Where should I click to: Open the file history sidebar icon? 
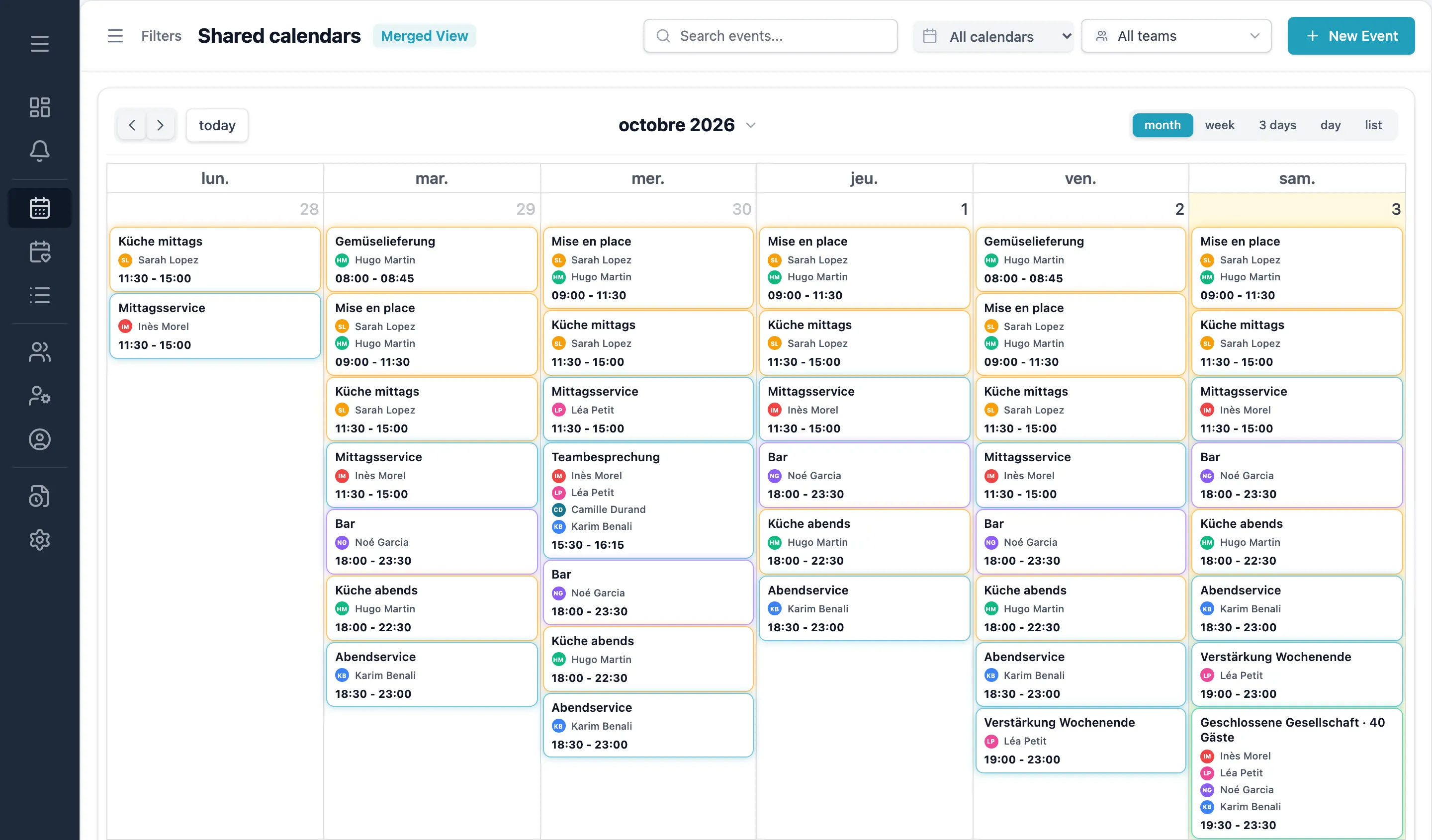point(39,497)
